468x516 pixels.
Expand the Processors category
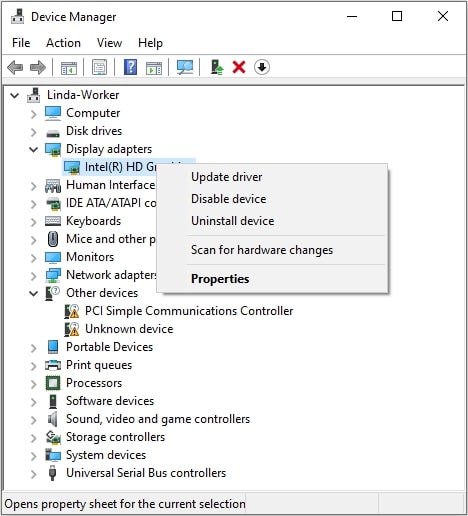point(33,384)
